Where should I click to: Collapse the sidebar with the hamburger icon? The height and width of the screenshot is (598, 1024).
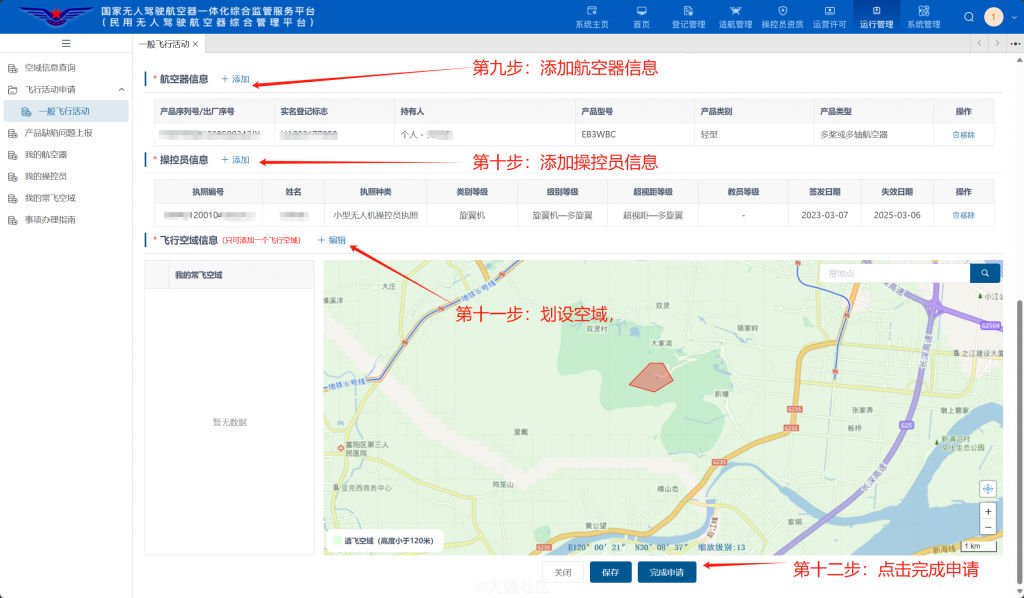66,42
